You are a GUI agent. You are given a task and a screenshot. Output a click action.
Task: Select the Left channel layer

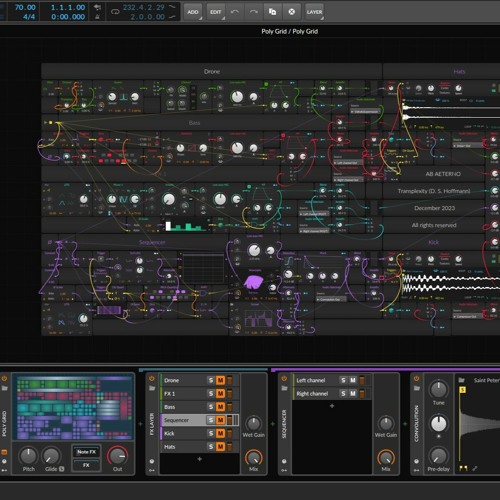point(332,380)
